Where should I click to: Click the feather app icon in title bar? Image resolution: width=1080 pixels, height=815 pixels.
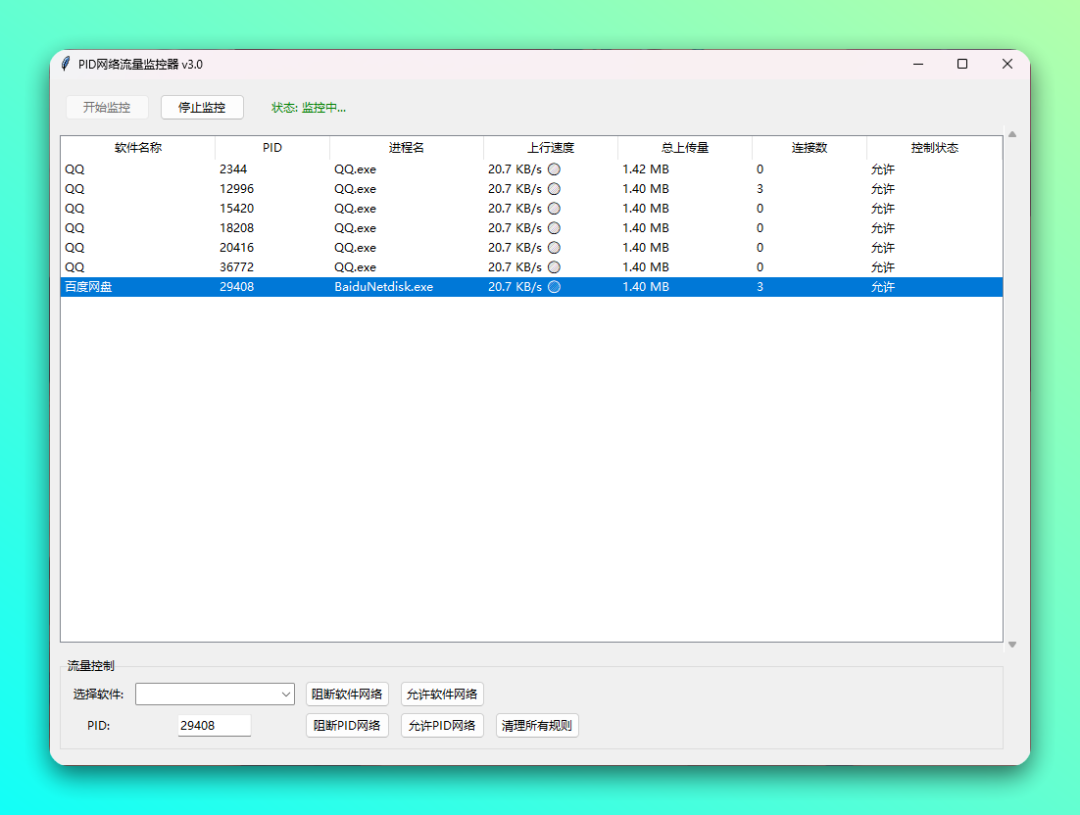point(66,64)
